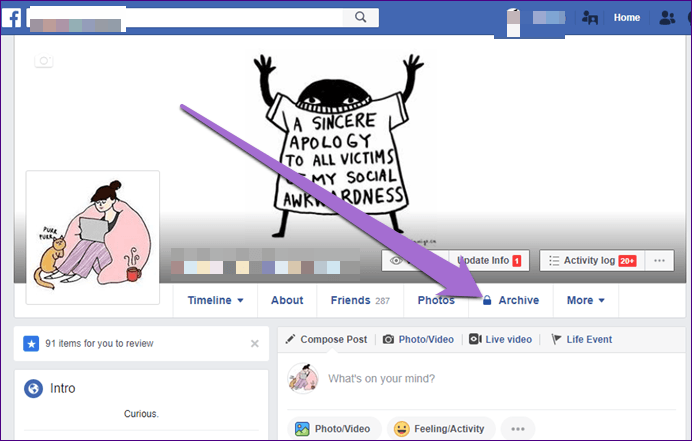Click the small avatar in the composer

point(303,378)
